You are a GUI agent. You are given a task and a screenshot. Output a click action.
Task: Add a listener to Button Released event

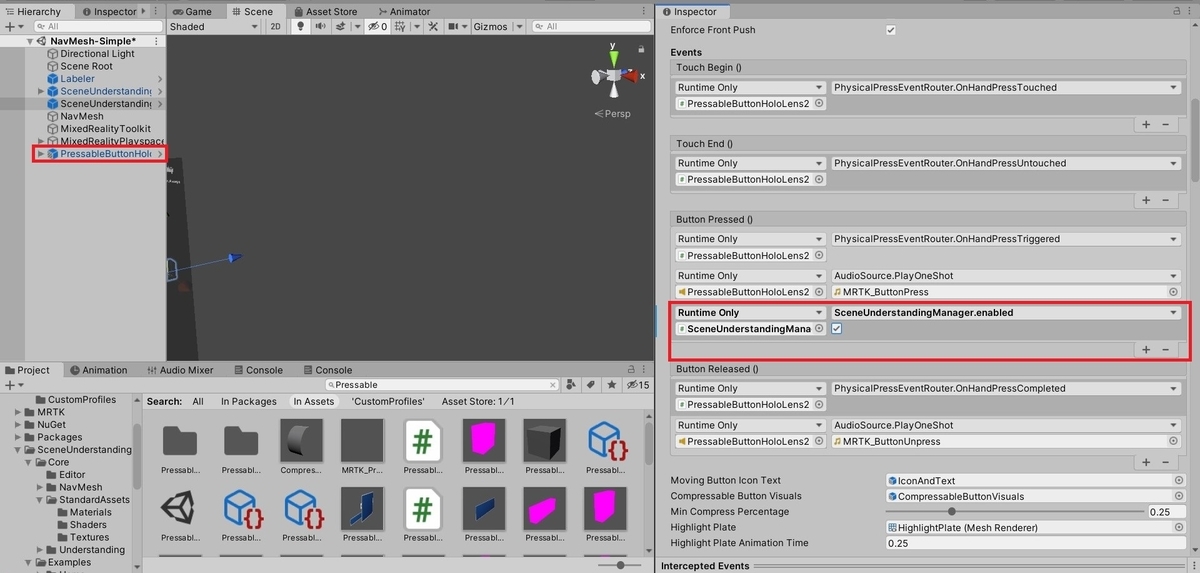tap(1146, 462)
